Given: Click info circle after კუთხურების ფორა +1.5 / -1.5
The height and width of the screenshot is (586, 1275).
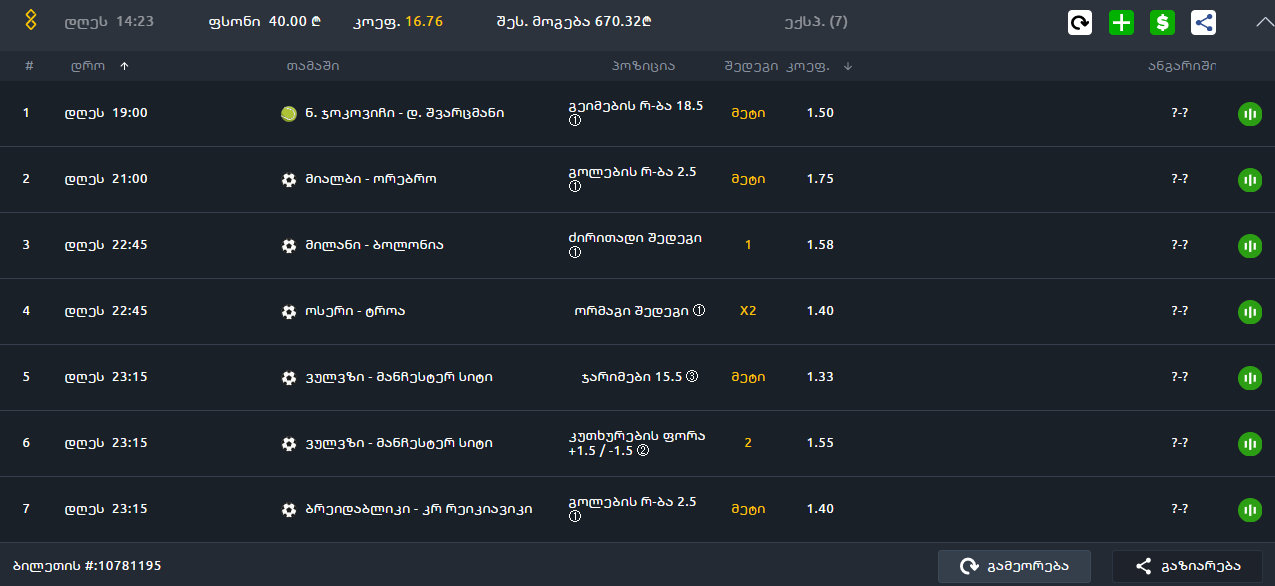Looking at the screenshot, I should click(x=643, y=451).
